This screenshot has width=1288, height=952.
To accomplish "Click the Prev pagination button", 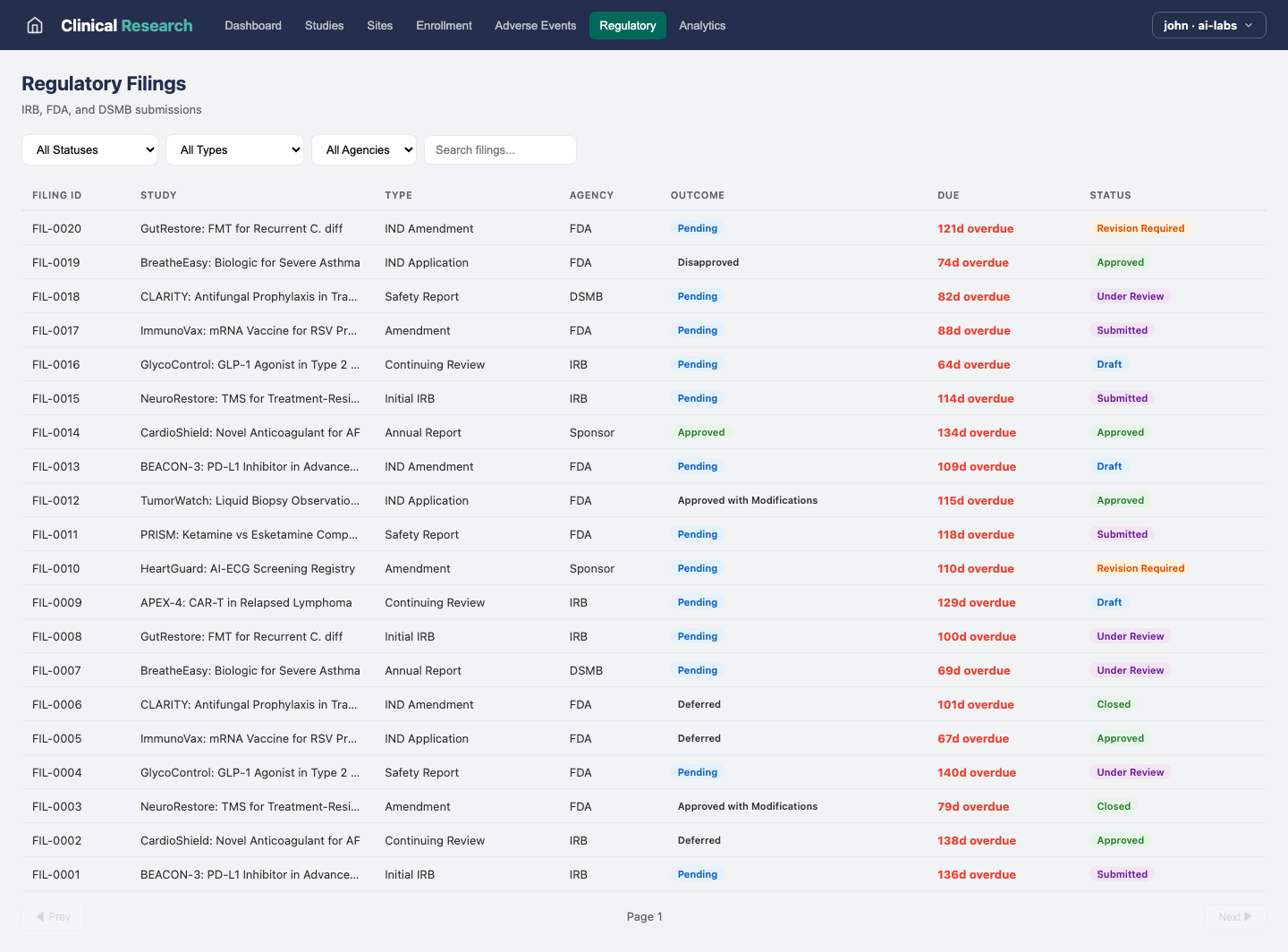I will click(53, 916).
